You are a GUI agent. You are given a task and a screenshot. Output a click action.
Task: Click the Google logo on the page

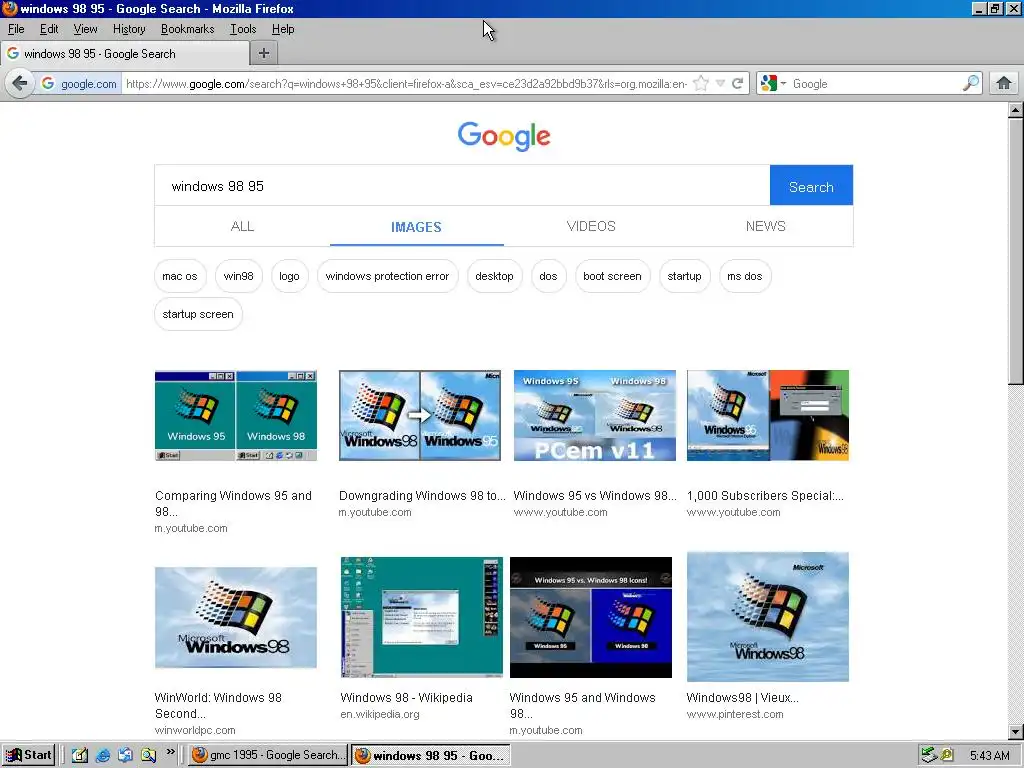[504, 136]
